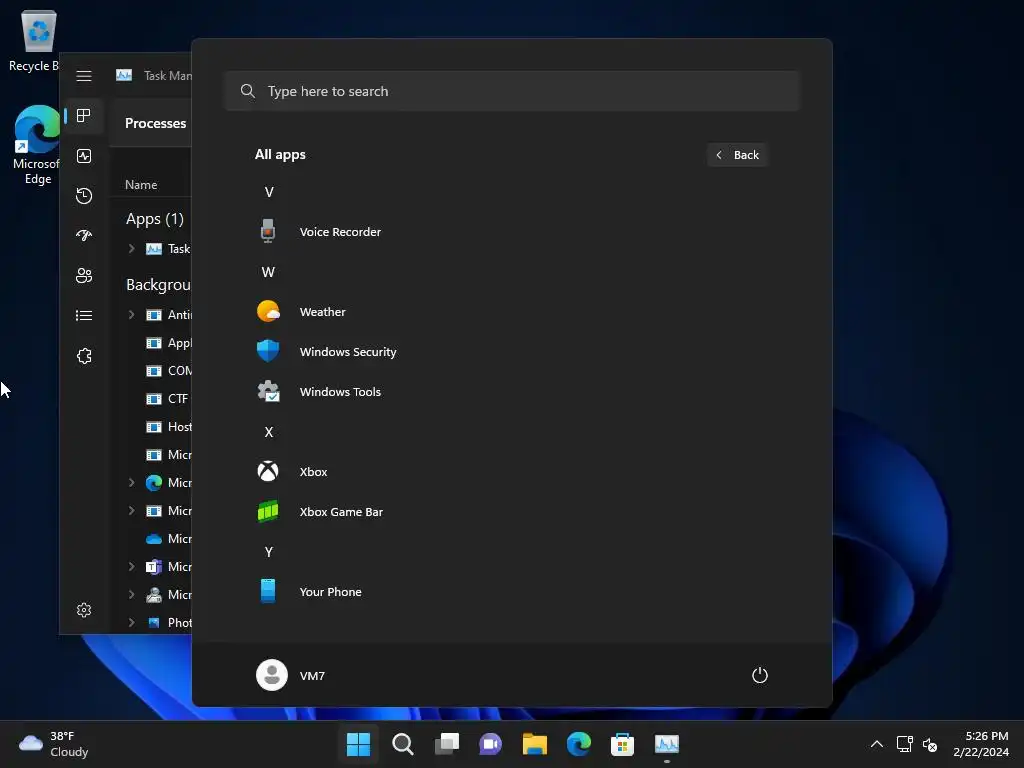Sort by Name column in Task Manager
This screenshot has width=1024, height=768.
point(141,185)
